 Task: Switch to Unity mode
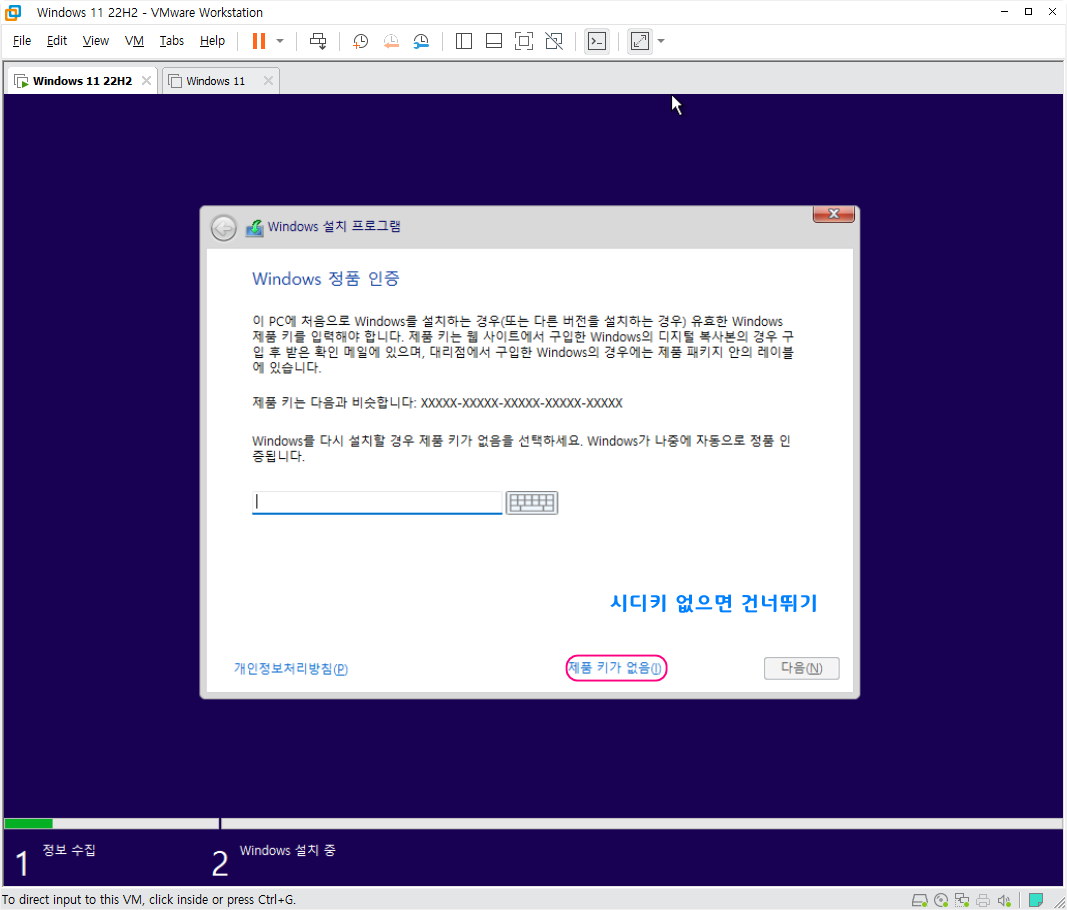tap(554, 42)
